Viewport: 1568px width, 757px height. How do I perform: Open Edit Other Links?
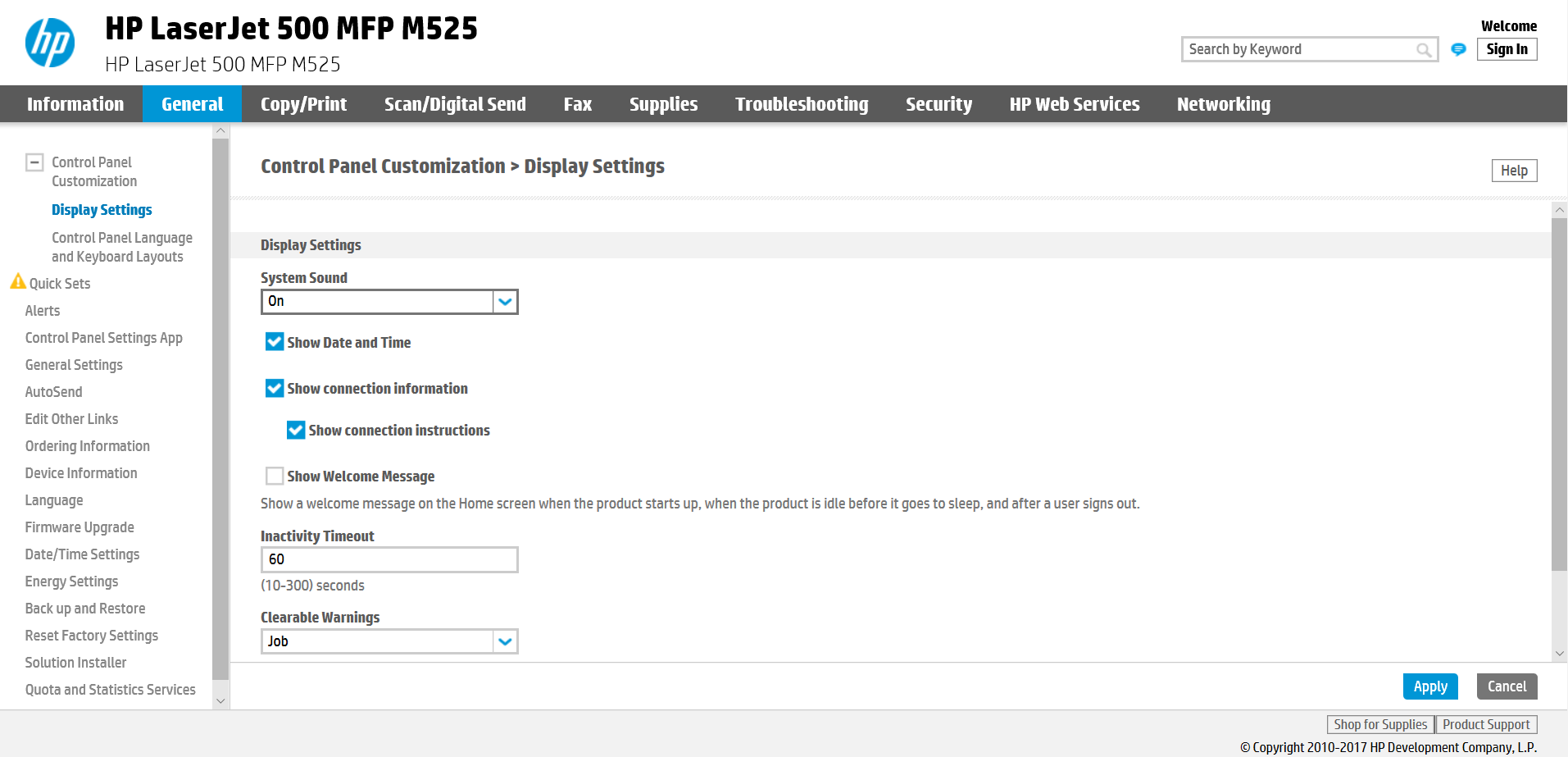(x=72, y=419)
